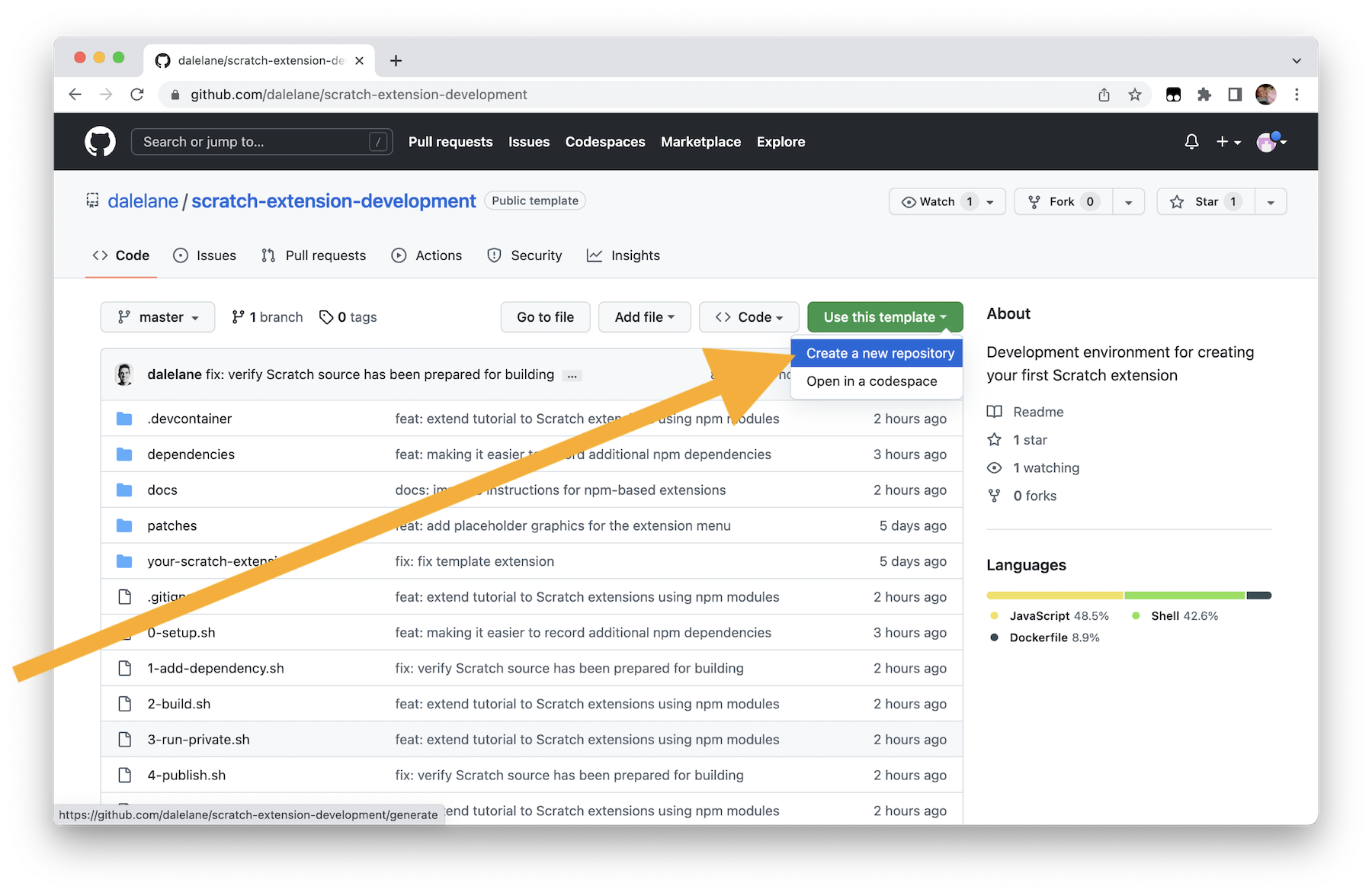The width and height of the screenshot is (1372, 896).
Task: Select Create a new repository
Action: point(880,353)
